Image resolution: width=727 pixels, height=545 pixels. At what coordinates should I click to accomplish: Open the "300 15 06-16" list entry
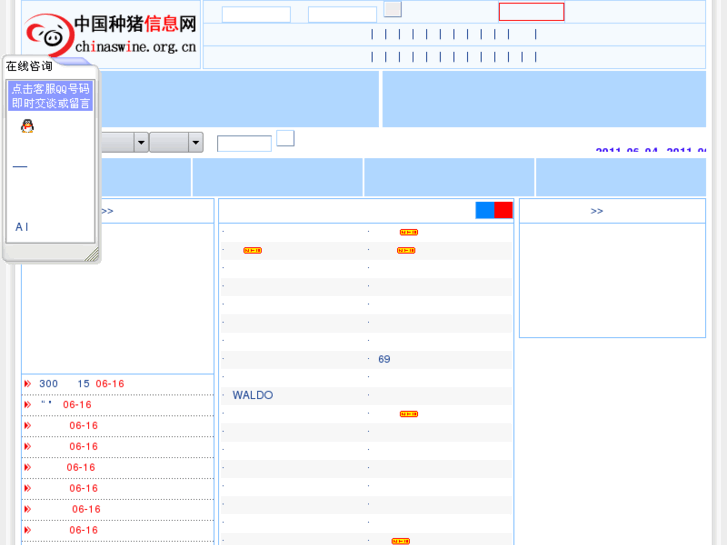point(82,384)
